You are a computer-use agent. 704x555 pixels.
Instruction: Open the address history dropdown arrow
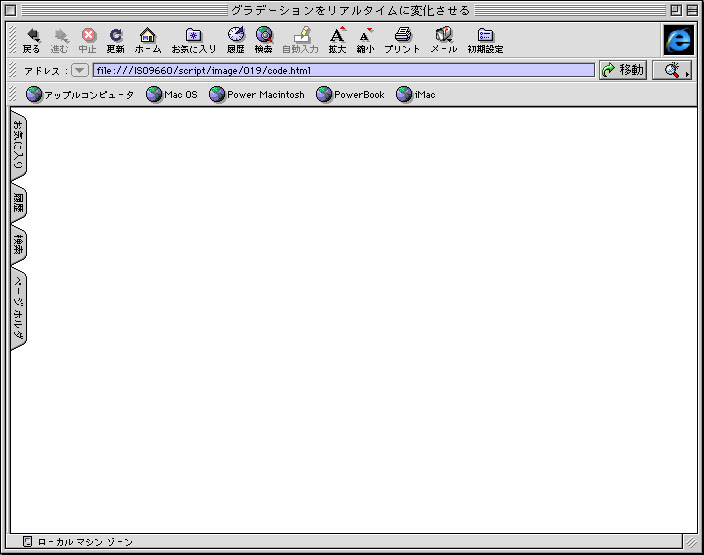click(x=79, y=70)
